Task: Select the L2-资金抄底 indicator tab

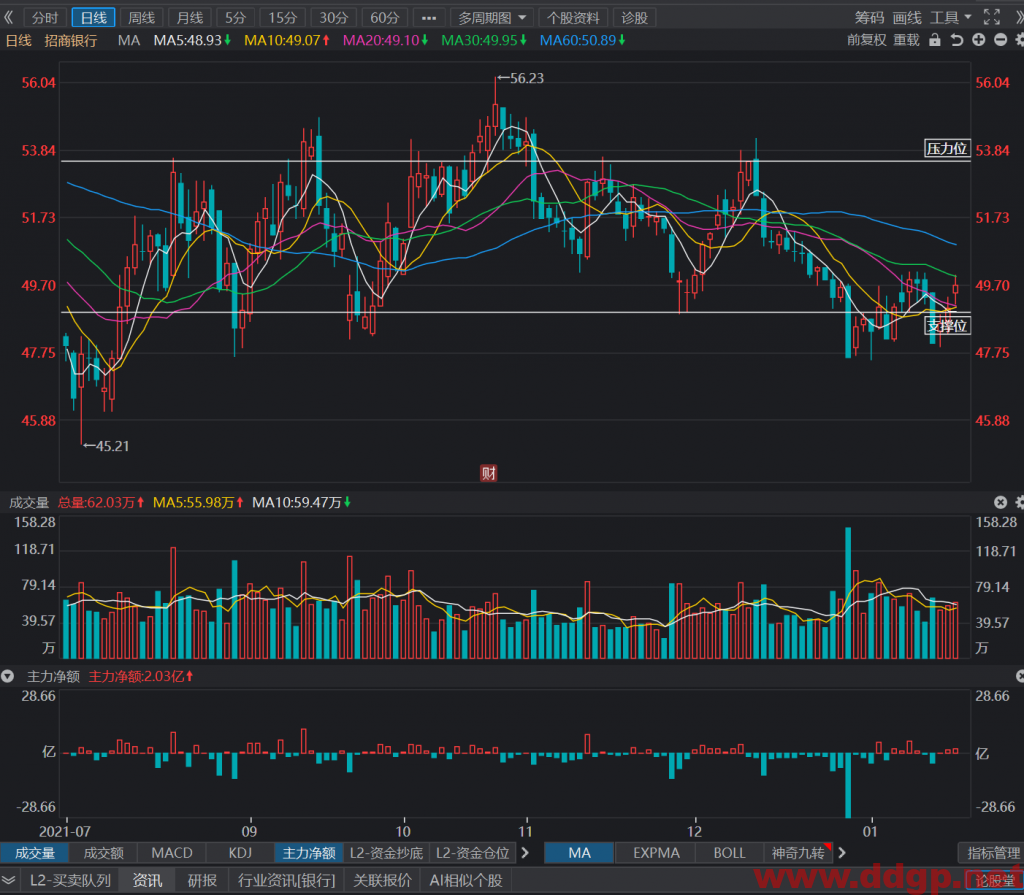Action: [386, 853]
